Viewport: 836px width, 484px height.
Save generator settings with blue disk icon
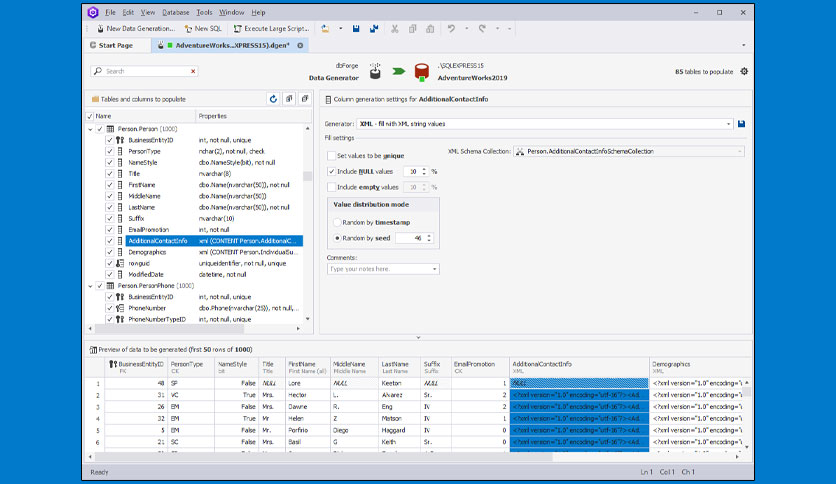click(741, 124)
